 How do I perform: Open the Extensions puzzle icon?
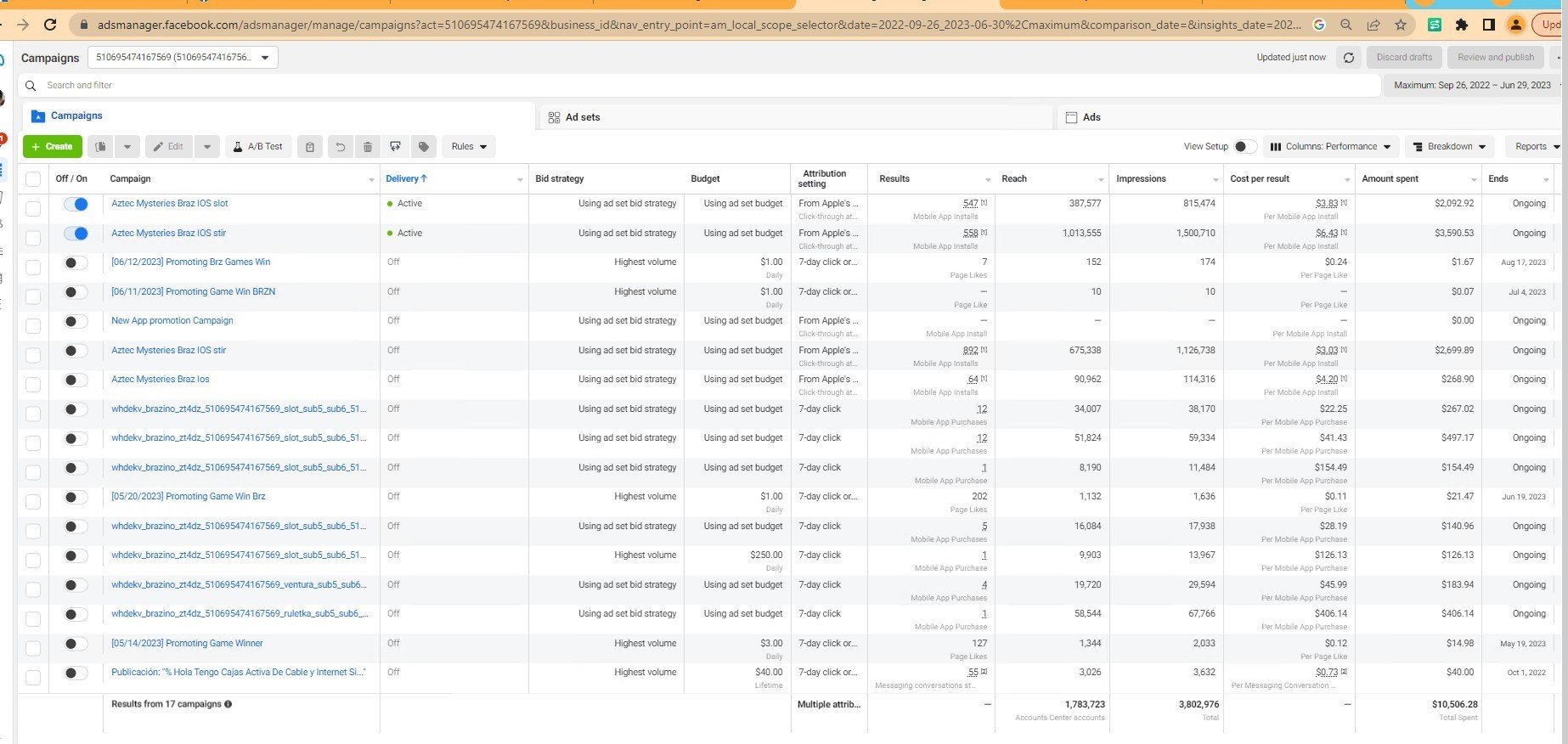[x=1462, y=25]
